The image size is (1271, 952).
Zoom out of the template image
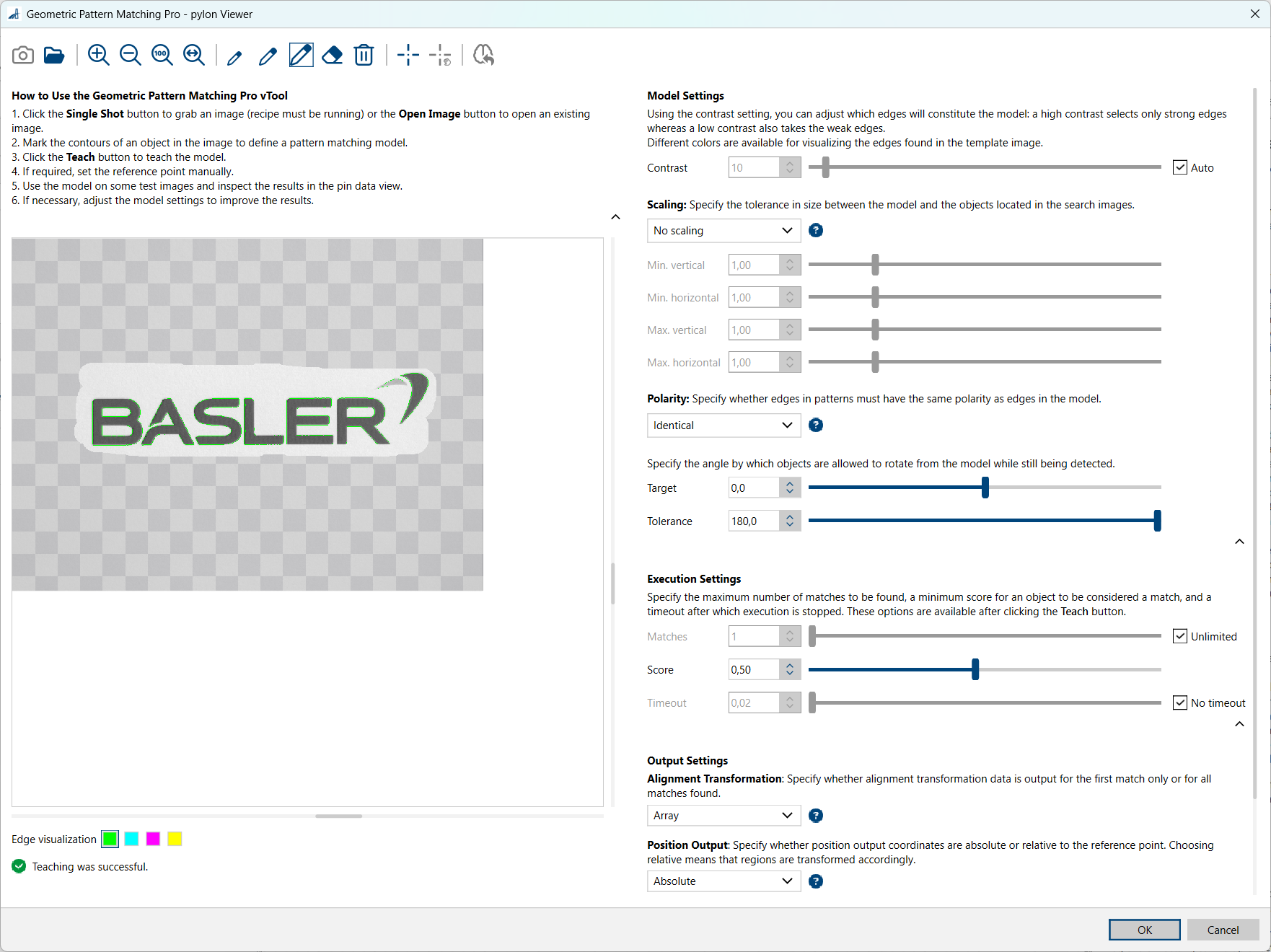point(131,55)
